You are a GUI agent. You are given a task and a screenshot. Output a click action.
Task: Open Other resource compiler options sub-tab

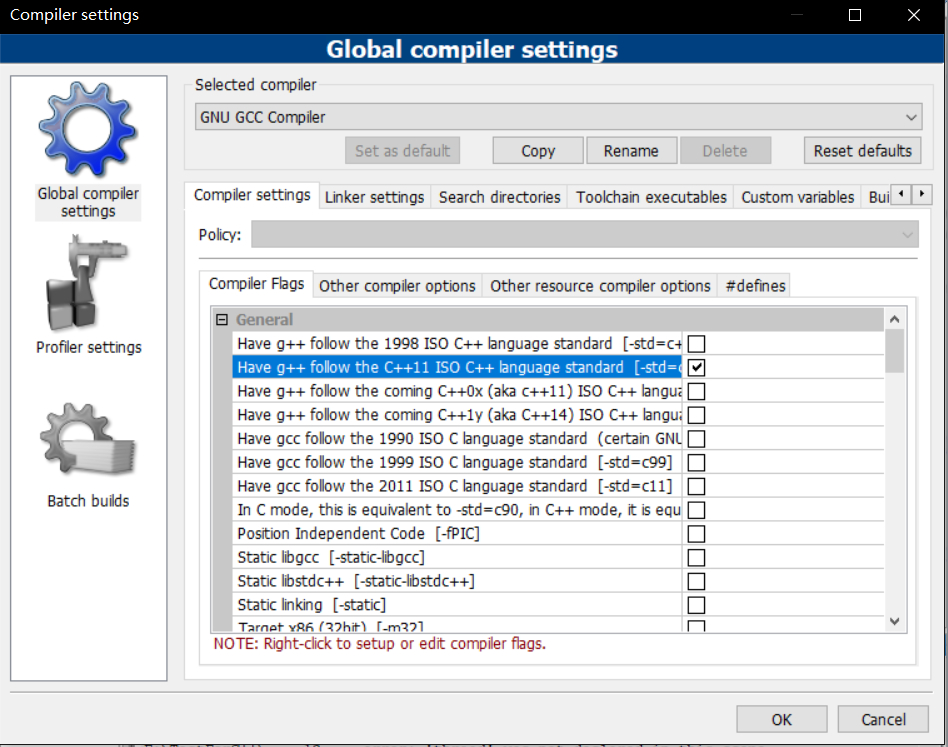tap(600, 286)
